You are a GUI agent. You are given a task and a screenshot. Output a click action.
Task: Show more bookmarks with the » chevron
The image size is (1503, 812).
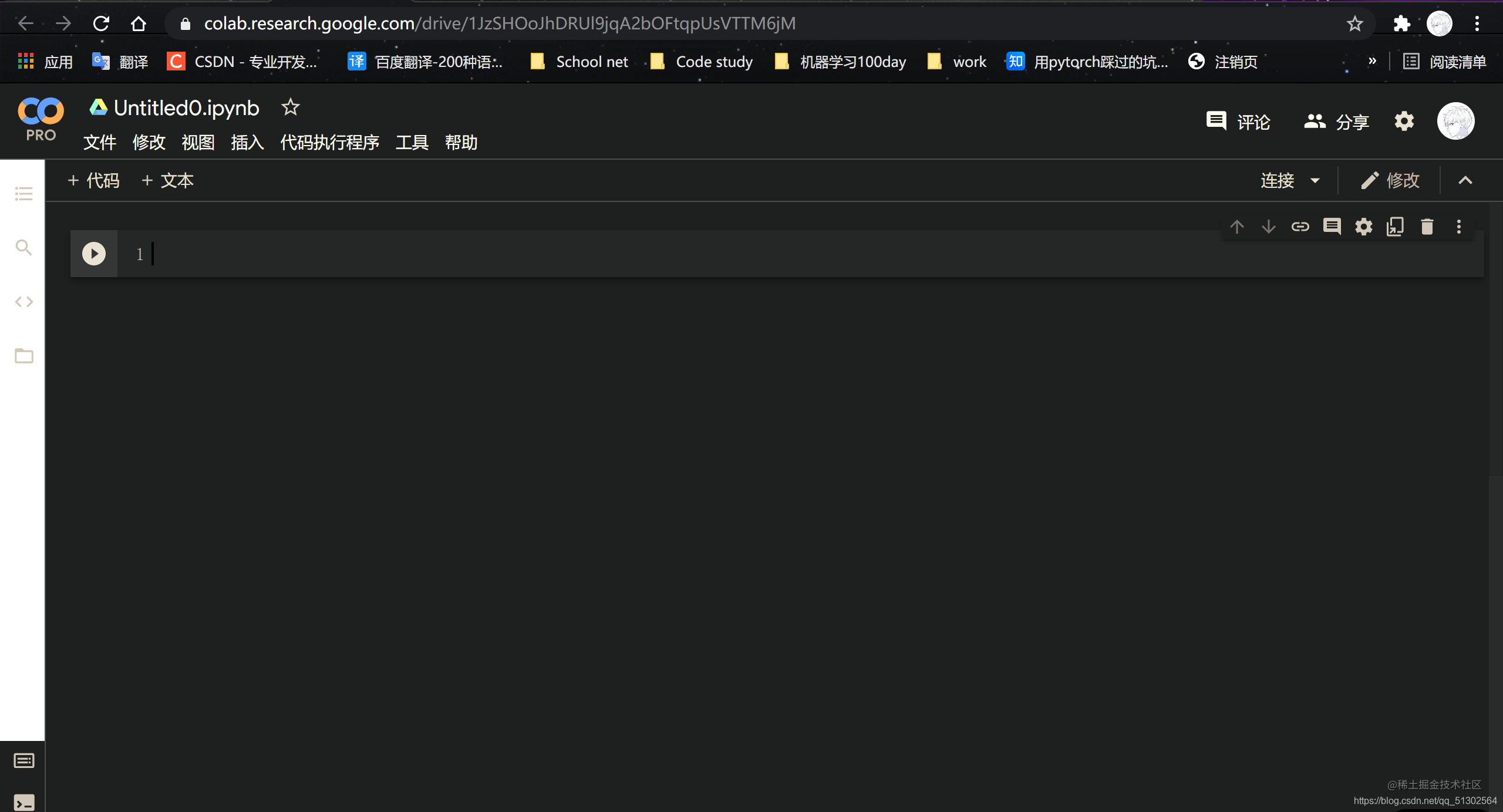(x=1372, y=61)
